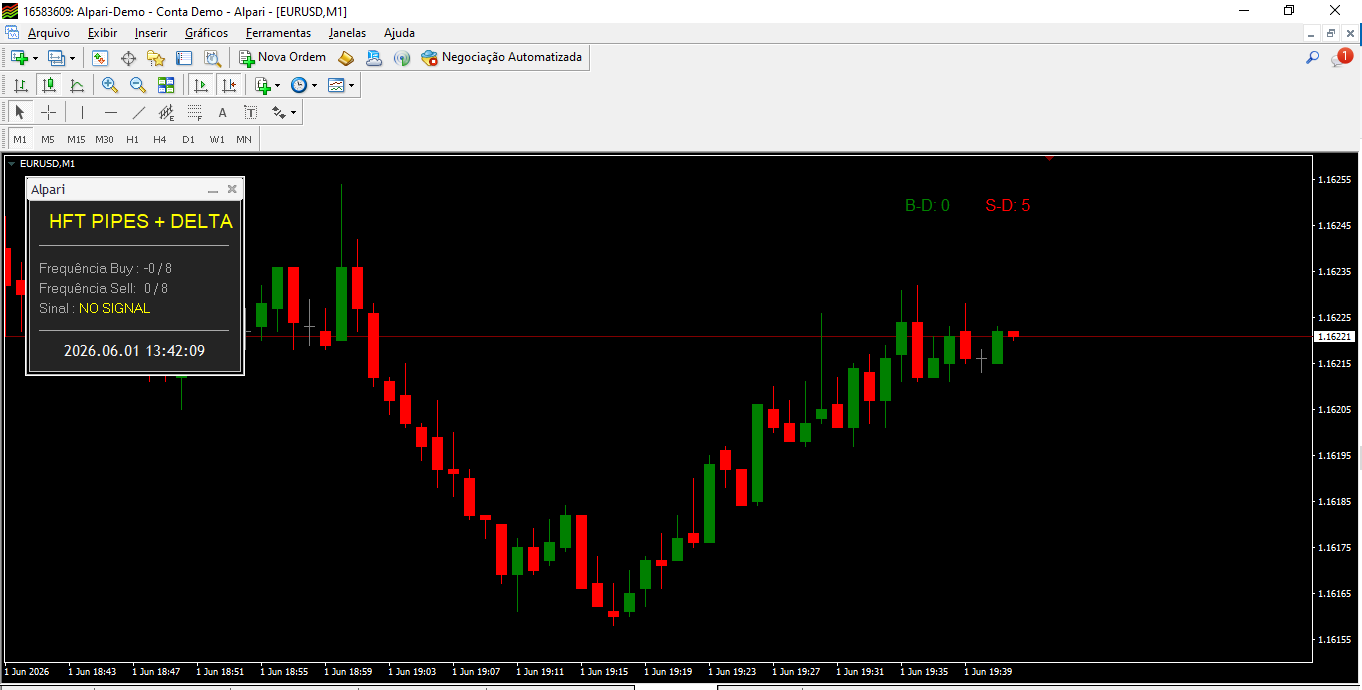Open the Data Window crosshair icon
Image resolution: width=1362 pixels, height=690 pixels.
(128, 58)
